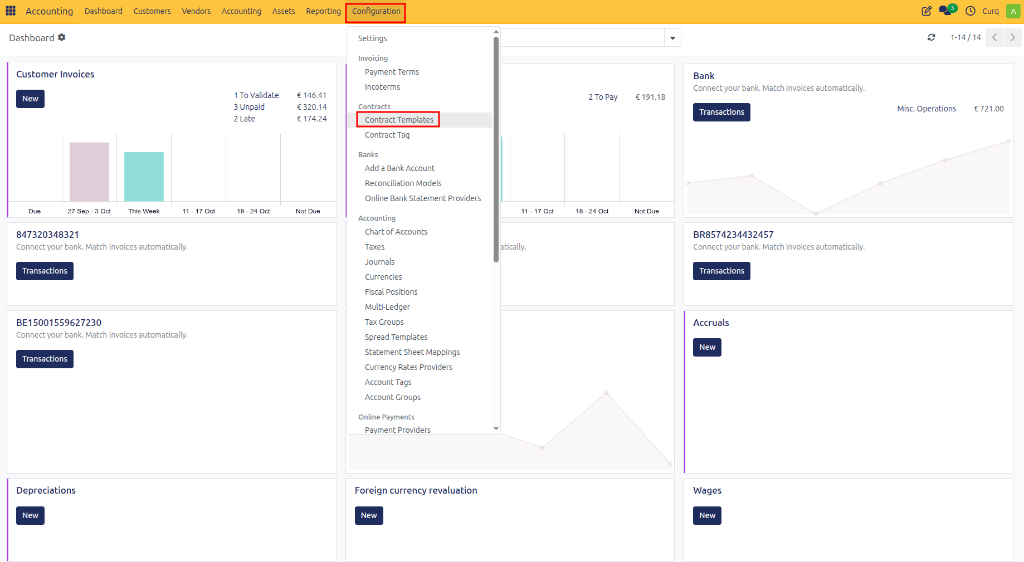Open 1 To Validate invoices link
The width and height of the screenshot is (1024, 562).
tap(256, 95)
